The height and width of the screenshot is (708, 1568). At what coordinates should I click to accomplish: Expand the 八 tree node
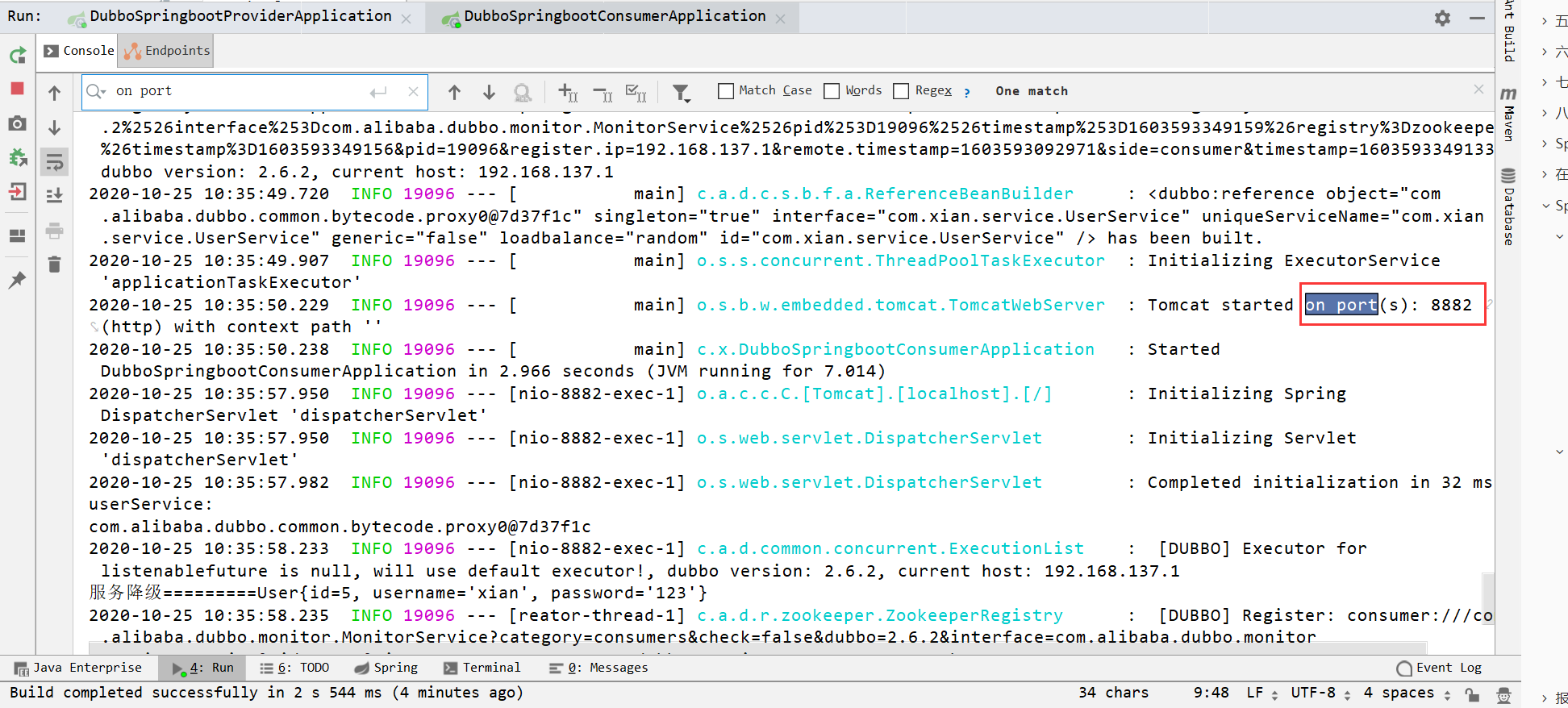click(1544, 113)
